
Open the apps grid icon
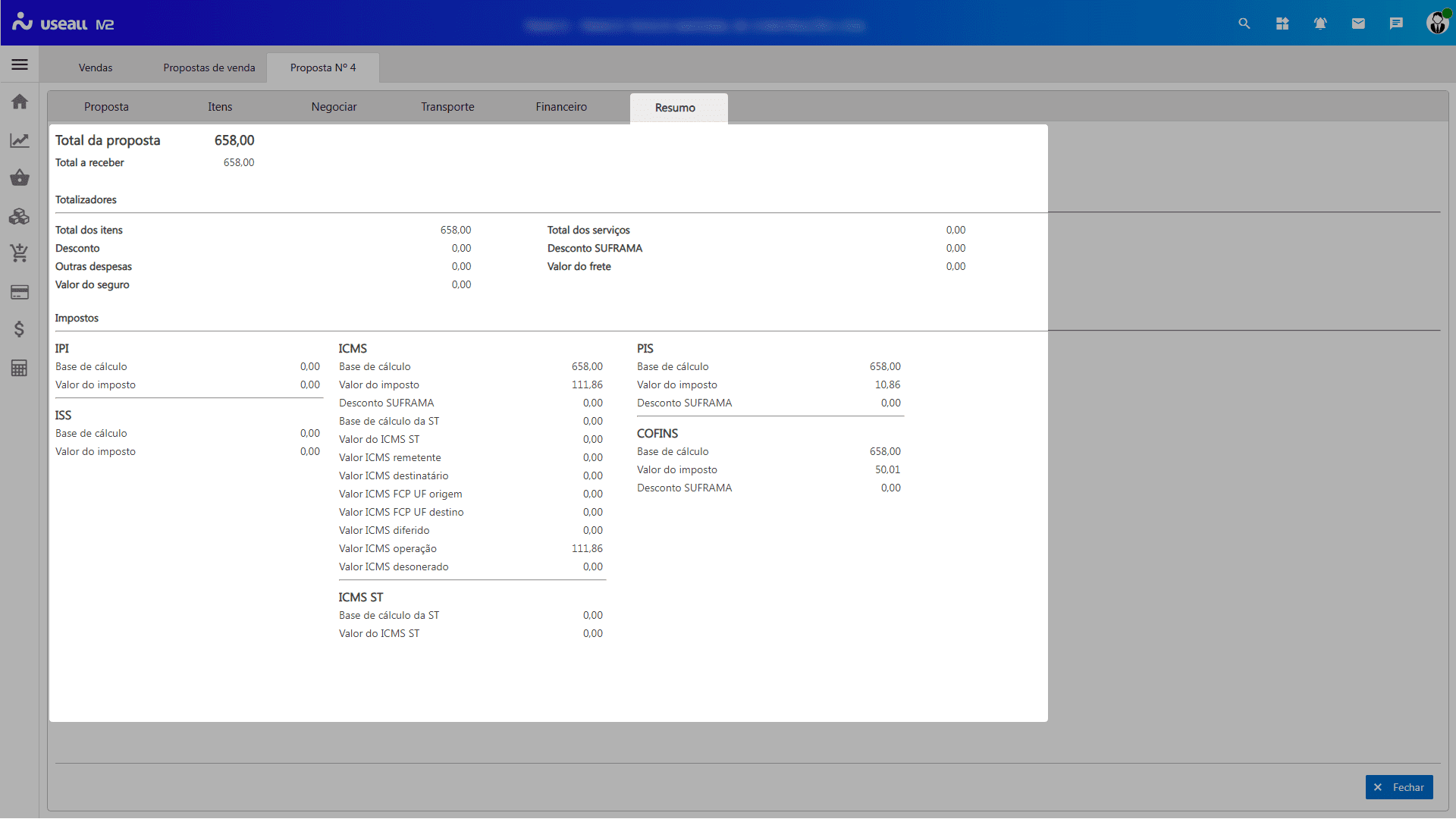(1282, 24)
